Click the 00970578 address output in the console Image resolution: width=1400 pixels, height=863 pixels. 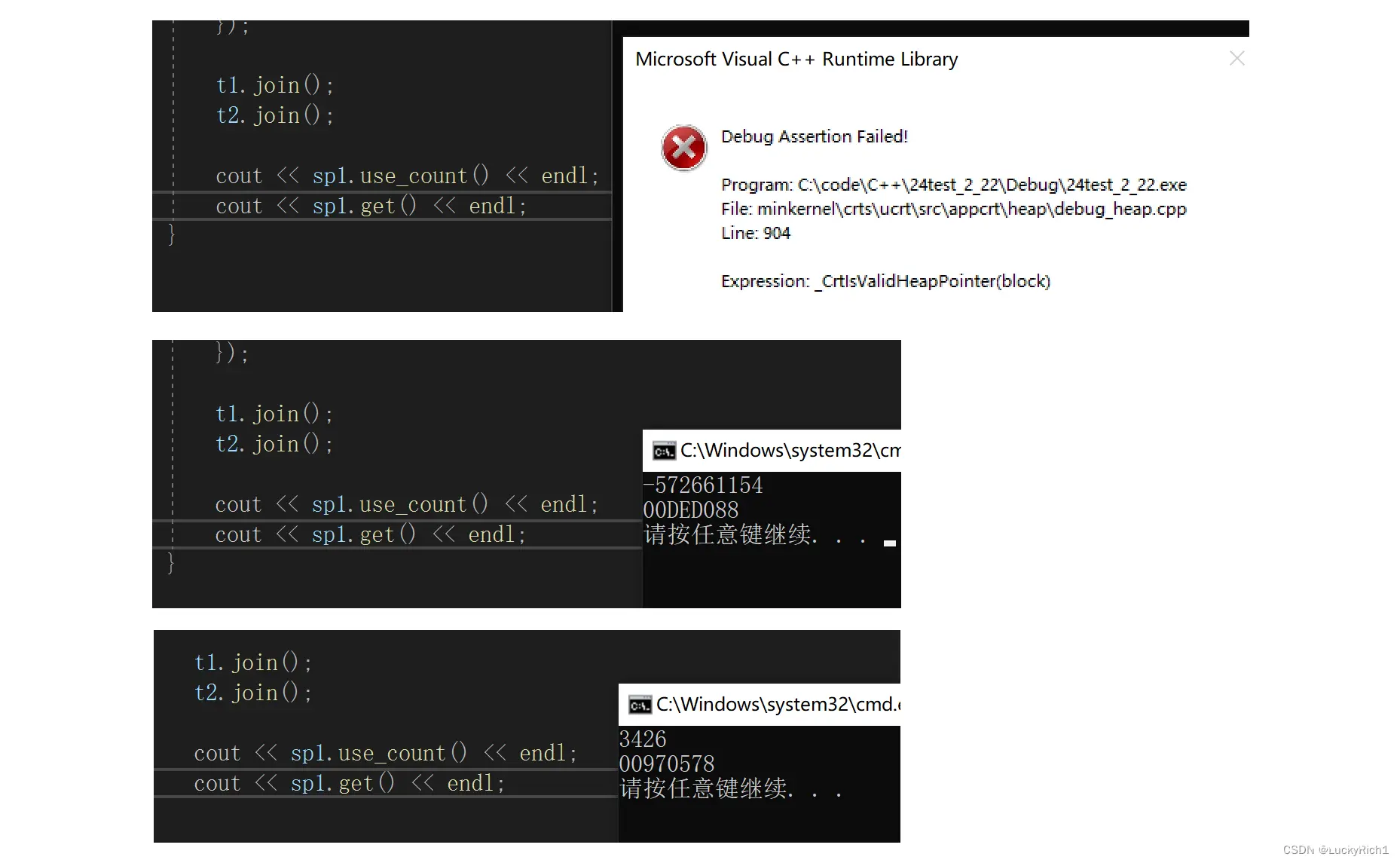[667, 764]
